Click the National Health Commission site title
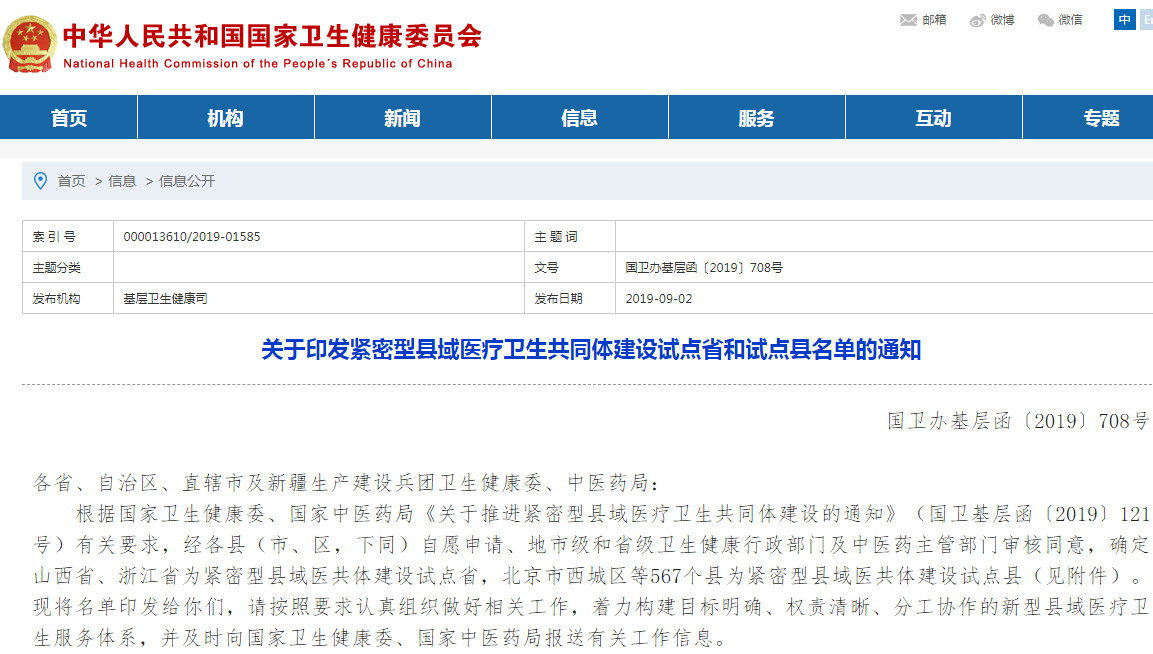 coord(272,36)
